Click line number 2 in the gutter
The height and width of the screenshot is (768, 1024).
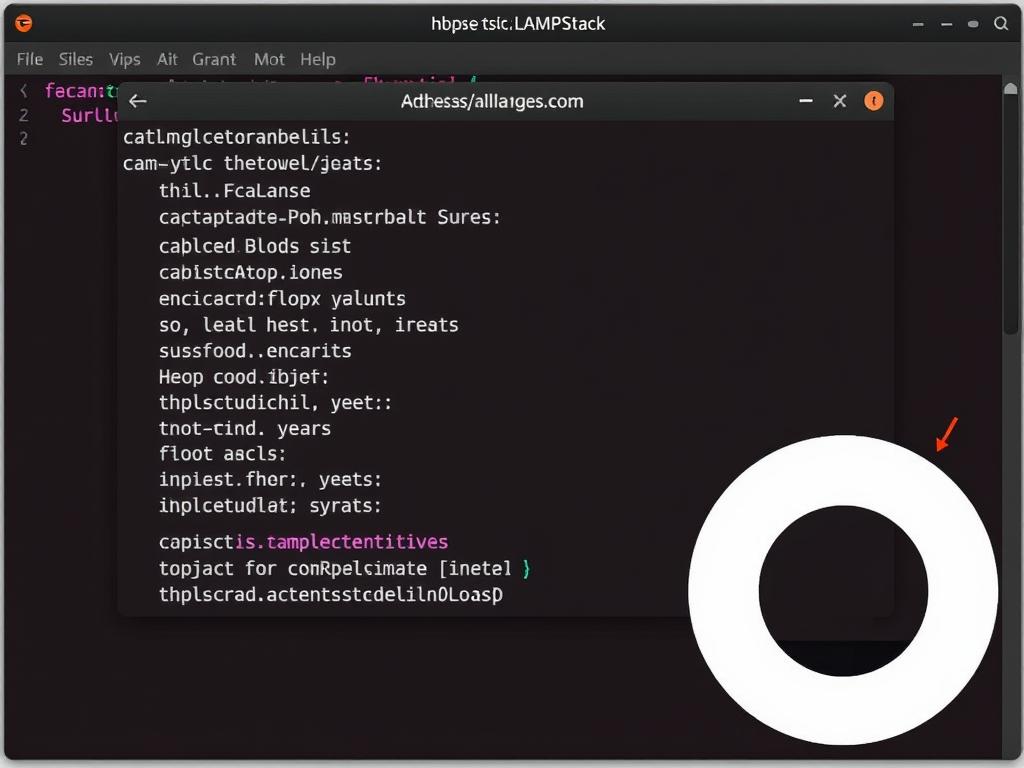22,115
